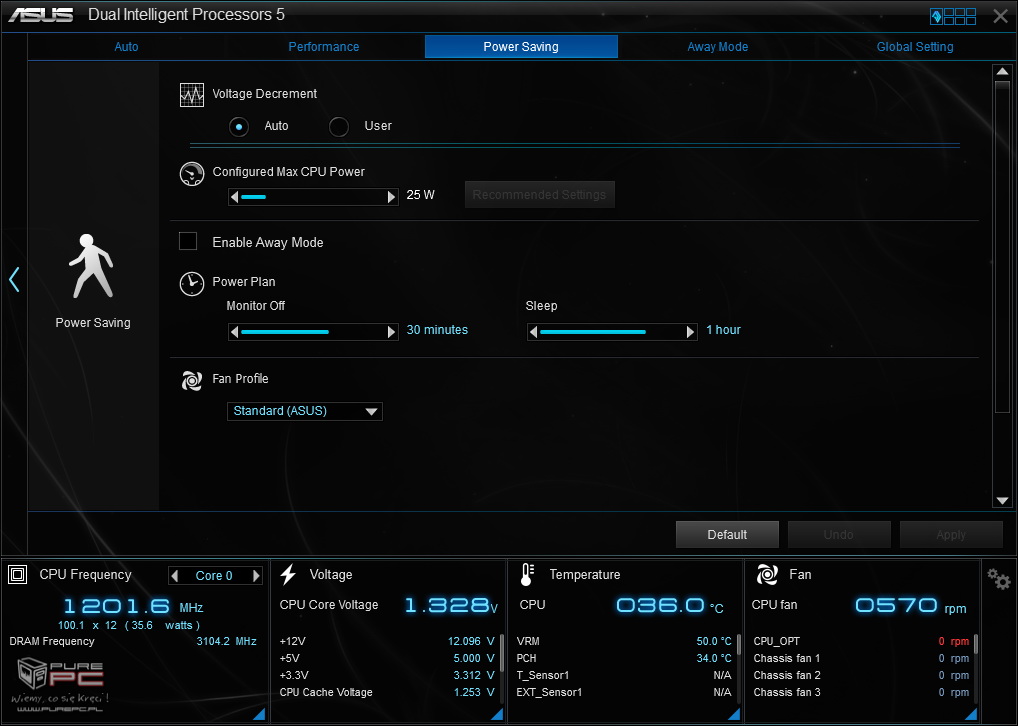
Task: Click the '25 W' CPU power value
Action: pyautogui.click(x=421, y=195)
